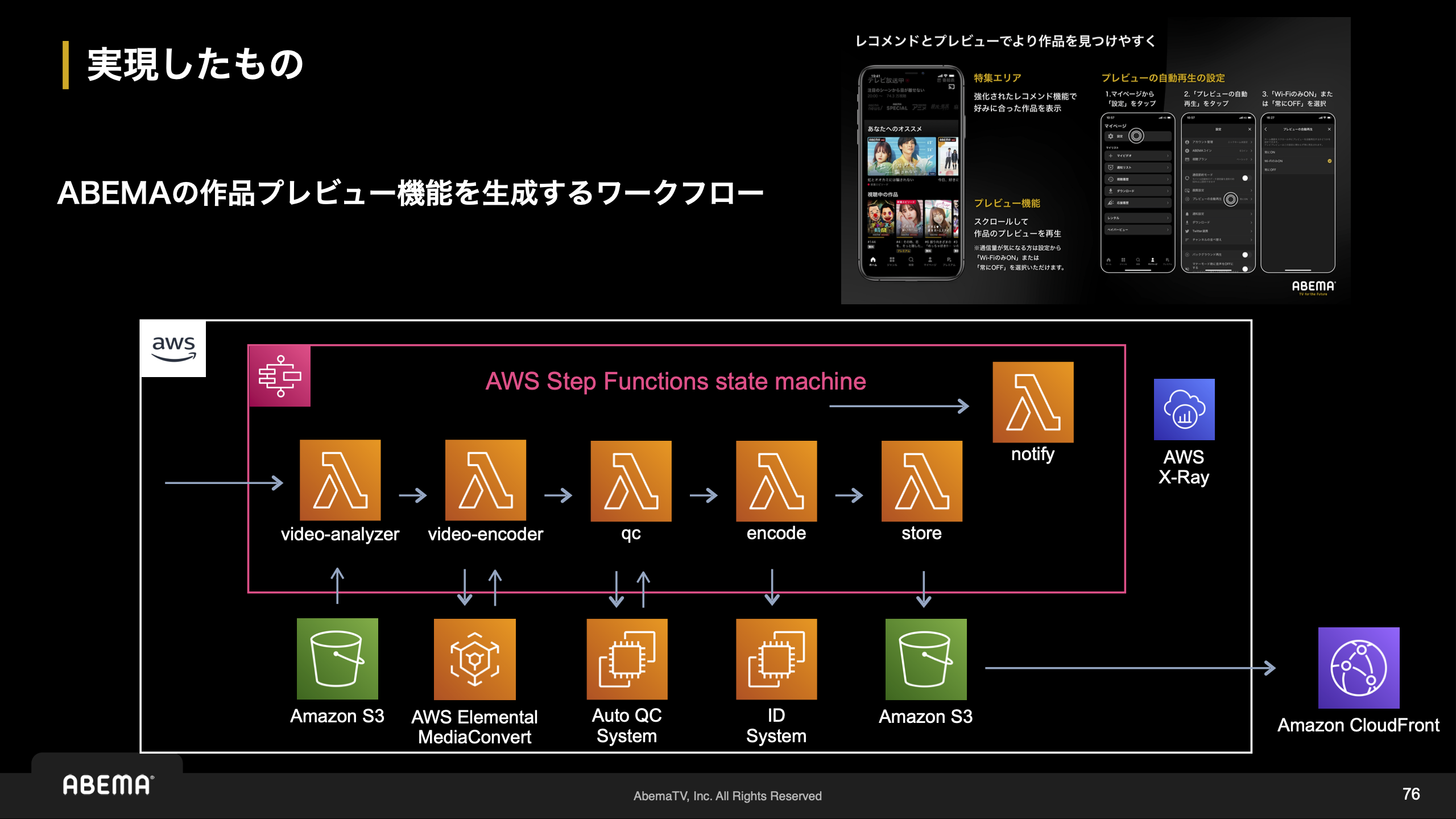Click the ABEMA app preview screenshot thumbnail
1456x819 pixels.
point(1095,160)
